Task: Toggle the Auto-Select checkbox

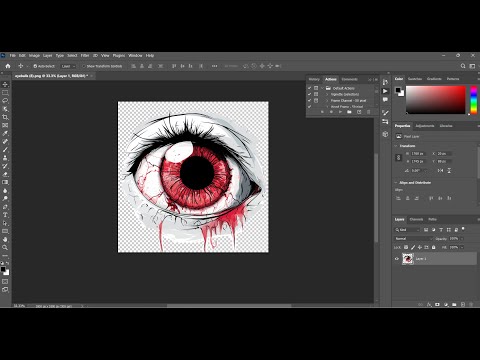Action: [35, 66]
